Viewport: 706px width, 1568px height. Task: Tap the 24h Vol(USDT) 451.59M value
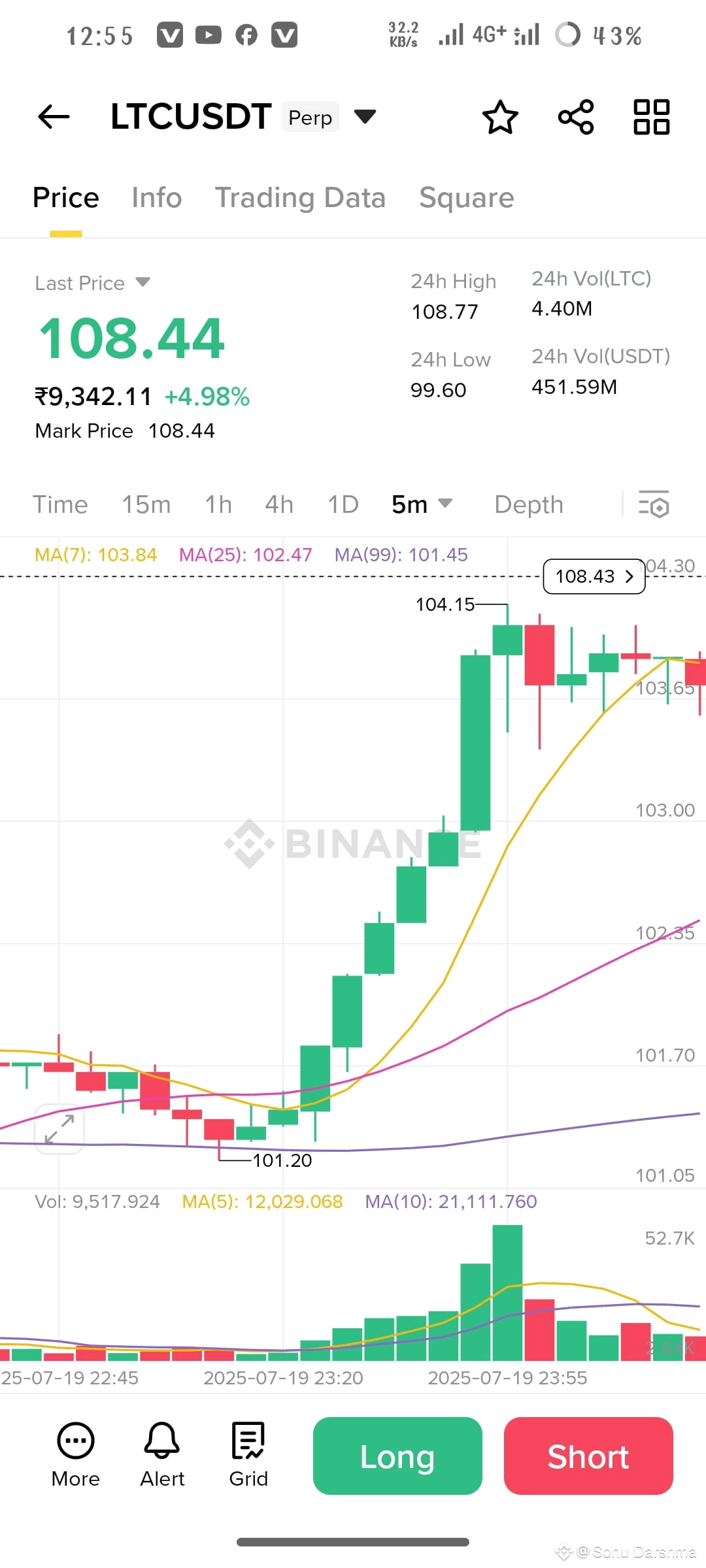tap(575, 387)
